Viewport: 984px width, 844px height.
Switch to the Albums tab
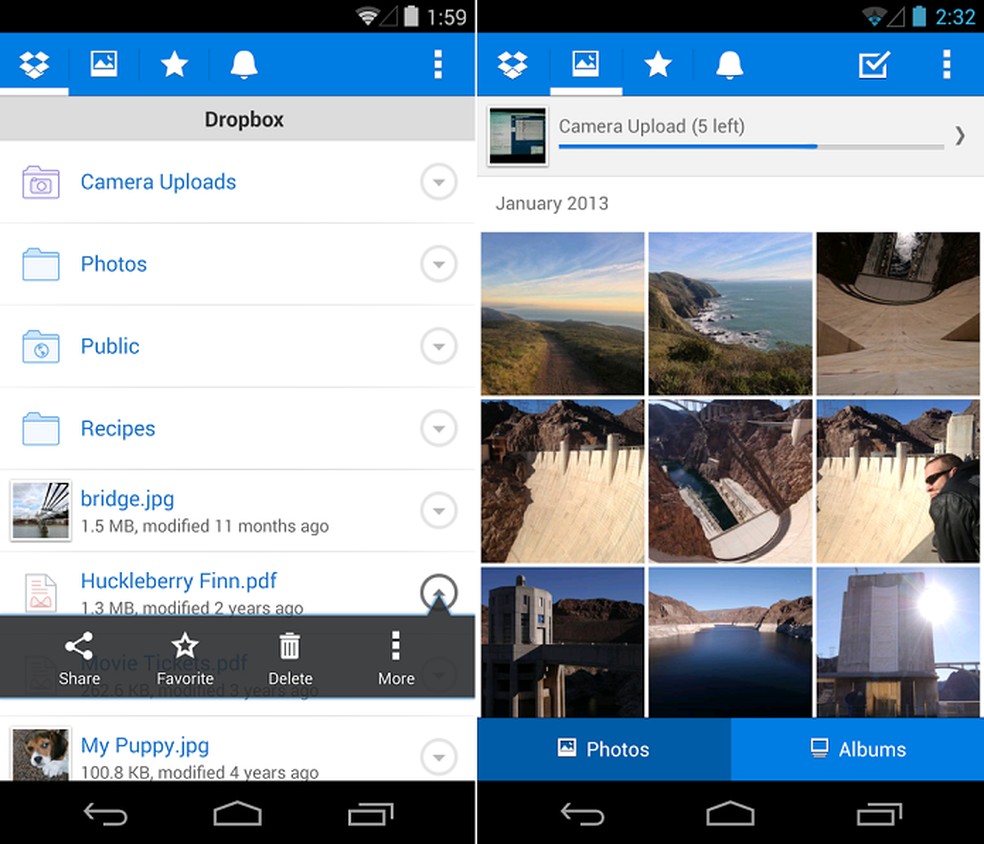856,748
